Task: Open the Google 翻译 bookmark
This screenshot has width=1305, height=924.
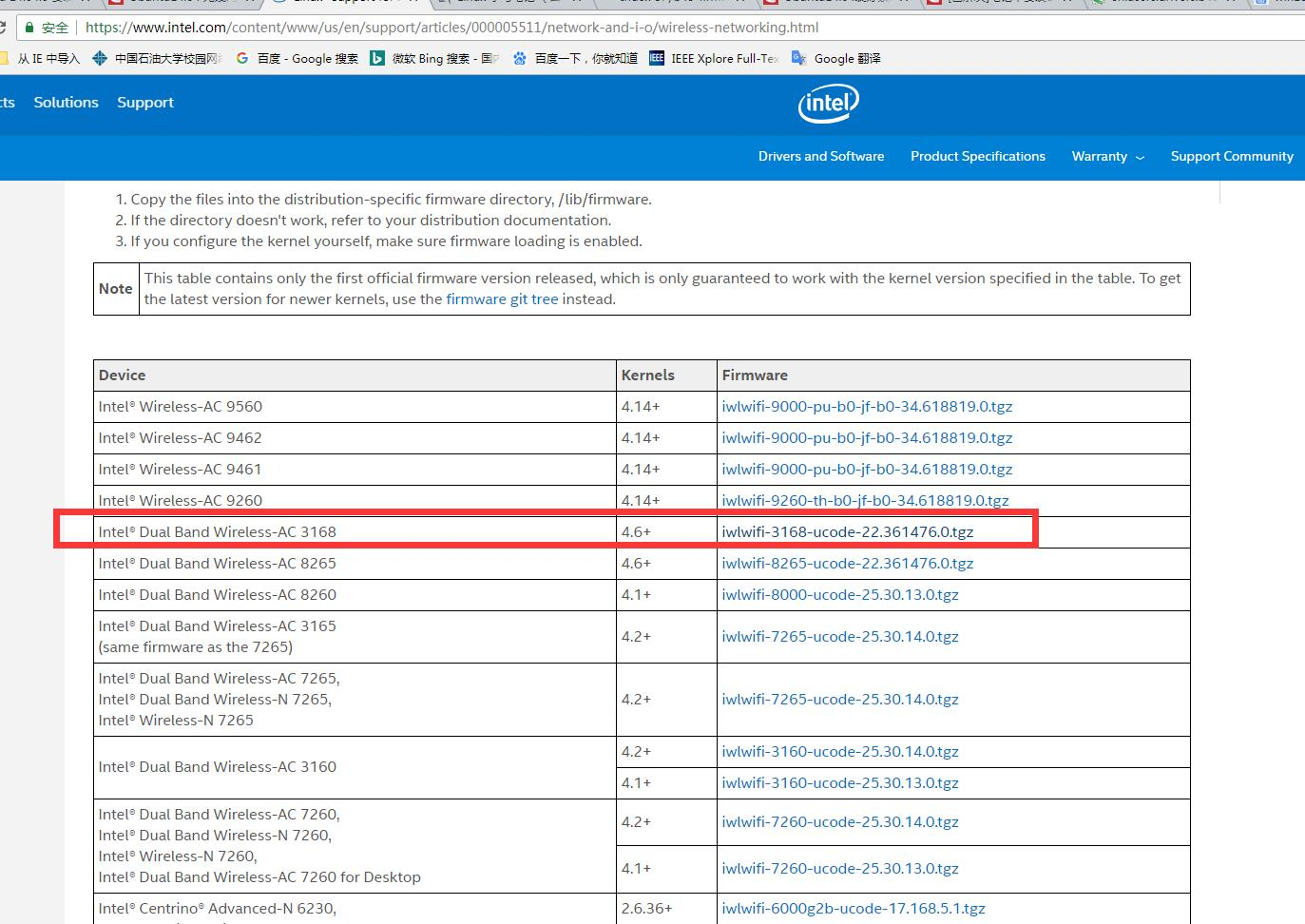Action: click(836, 58)
